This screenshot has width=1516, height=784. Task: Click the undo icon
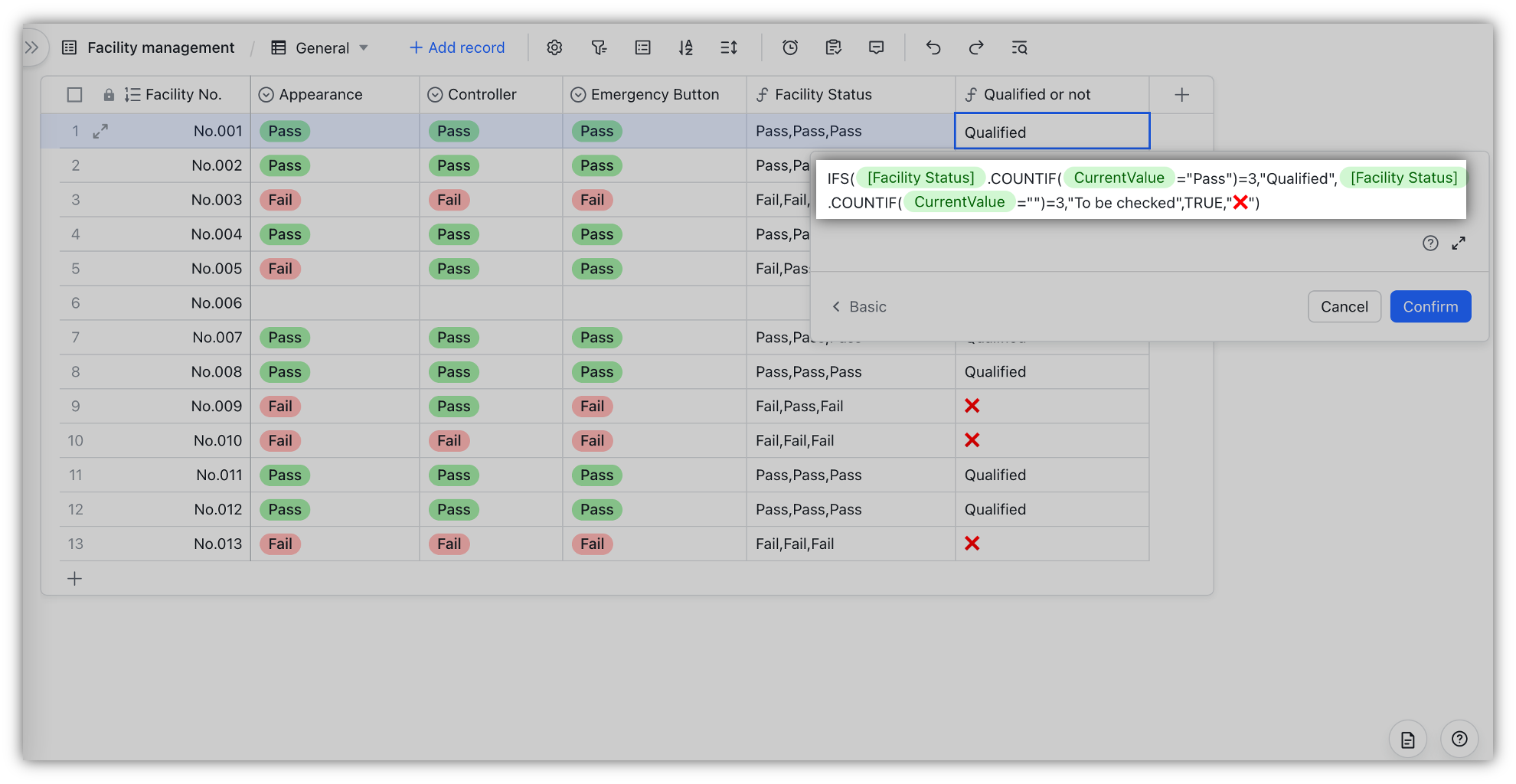point(933,47)
